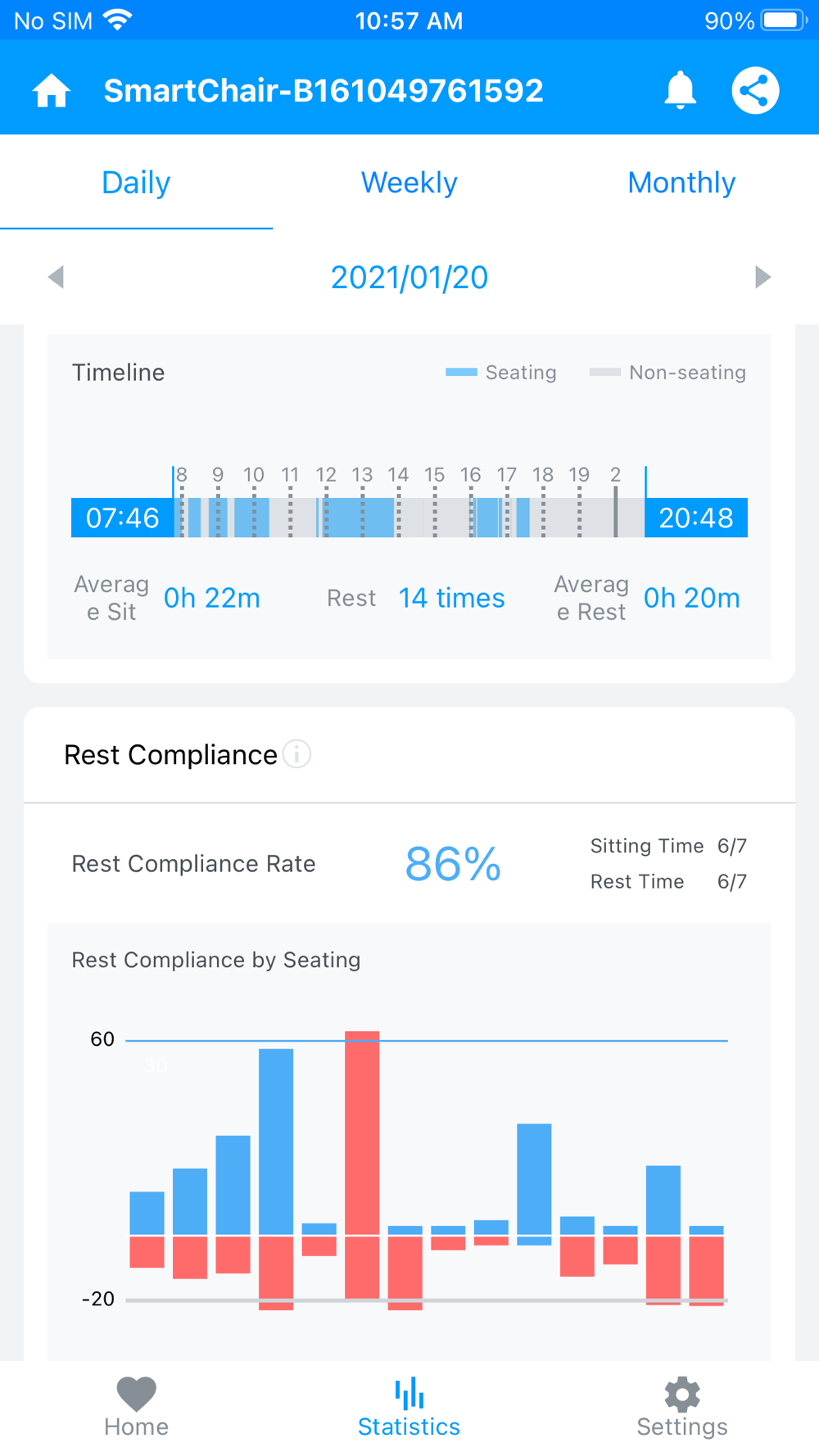Screen dimensions: 819x1456
Task: Switch to the Monthly tab
Action: pos(681,183)
